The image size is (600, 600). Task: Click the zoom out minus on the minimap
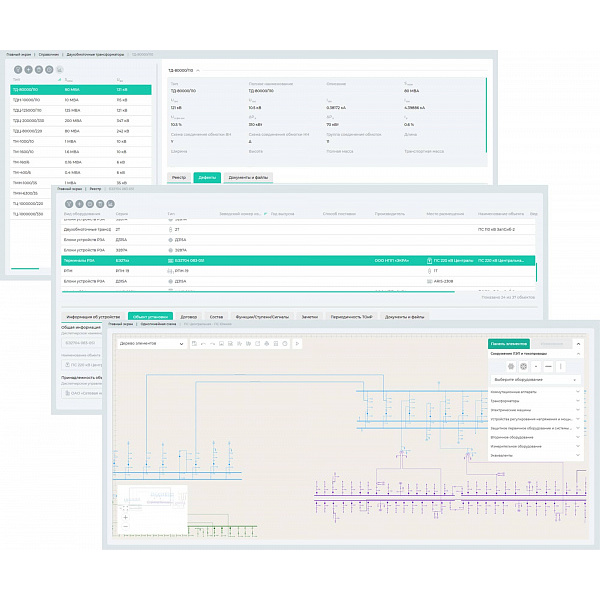click(x=125, y=527)
